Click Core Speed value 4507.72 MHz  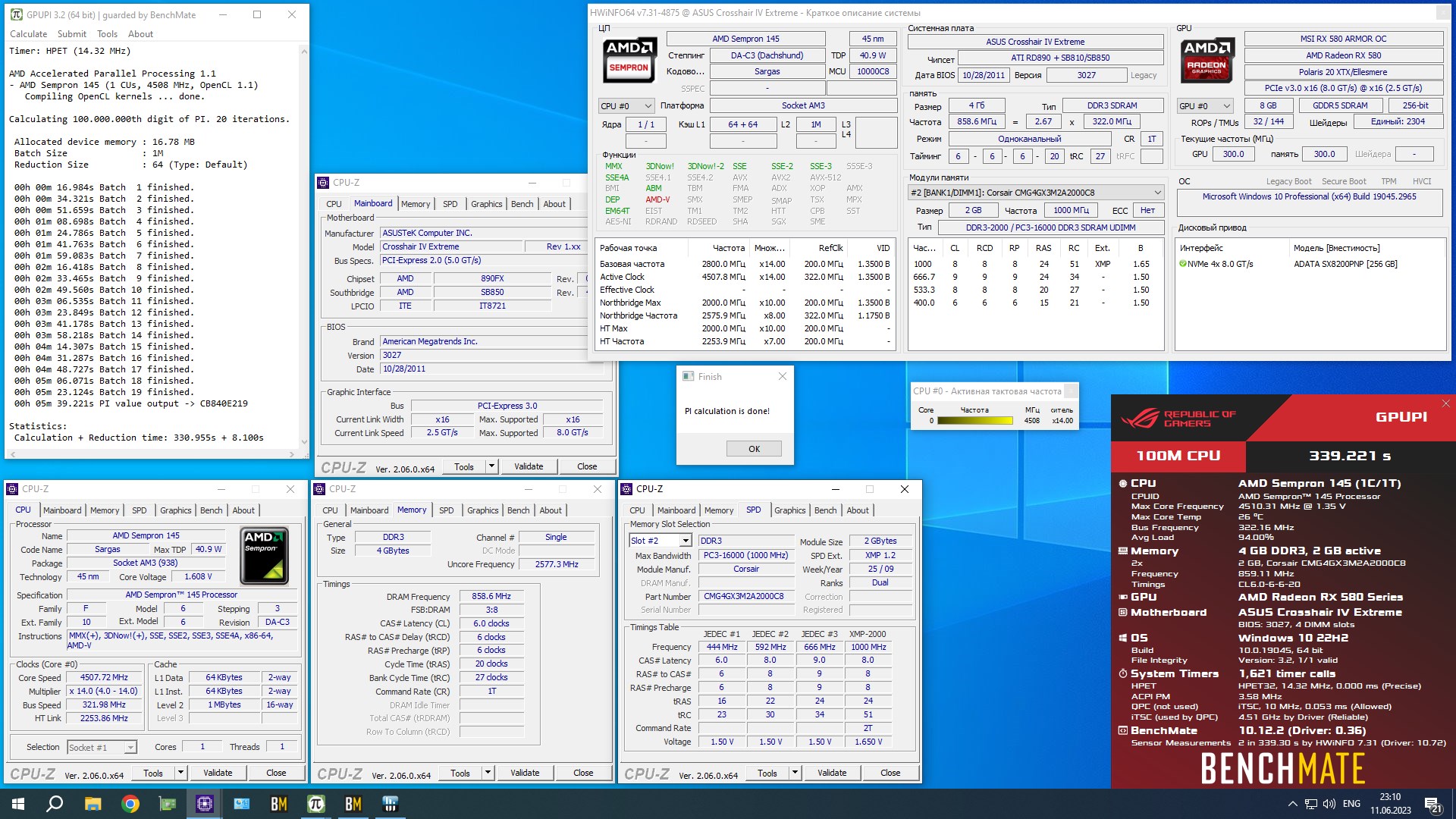105,678
